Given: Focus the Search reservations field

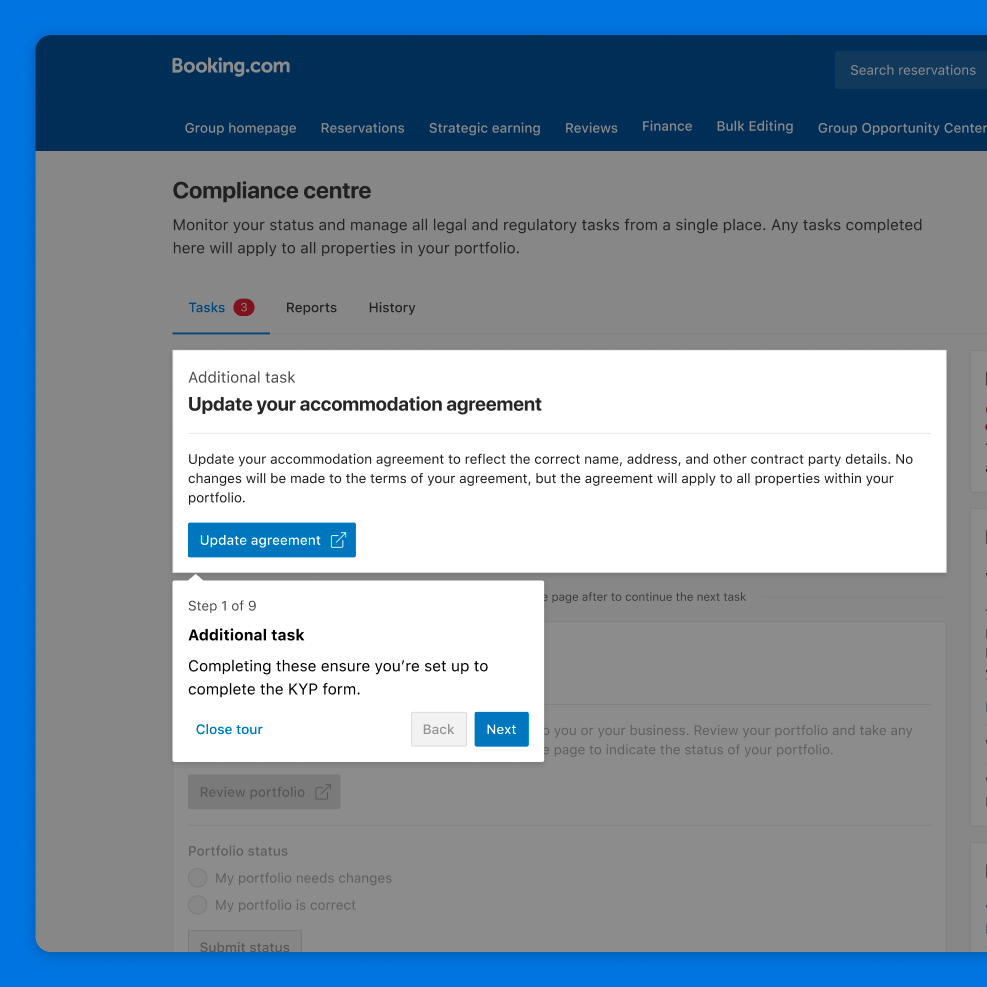Looking at the screenshot, I should 911,70.
